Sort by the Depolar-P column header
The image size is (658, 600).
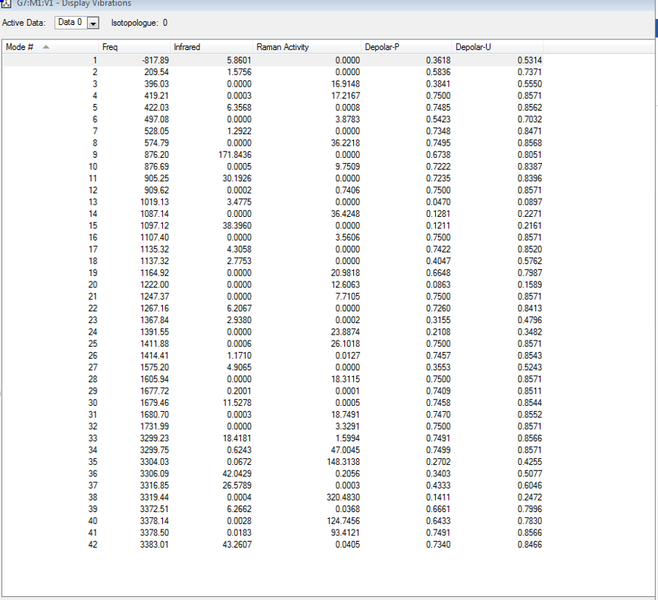click(407, 47)
